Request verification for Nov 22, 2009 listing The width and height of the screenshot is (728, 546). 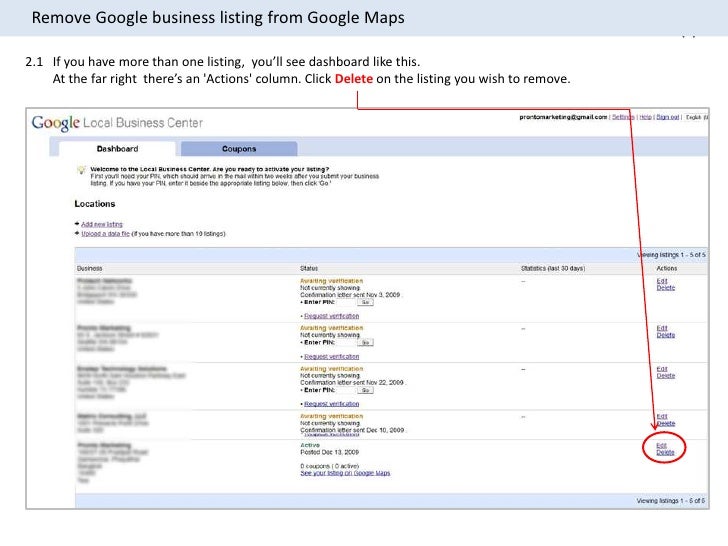click(x=332, y=404)
